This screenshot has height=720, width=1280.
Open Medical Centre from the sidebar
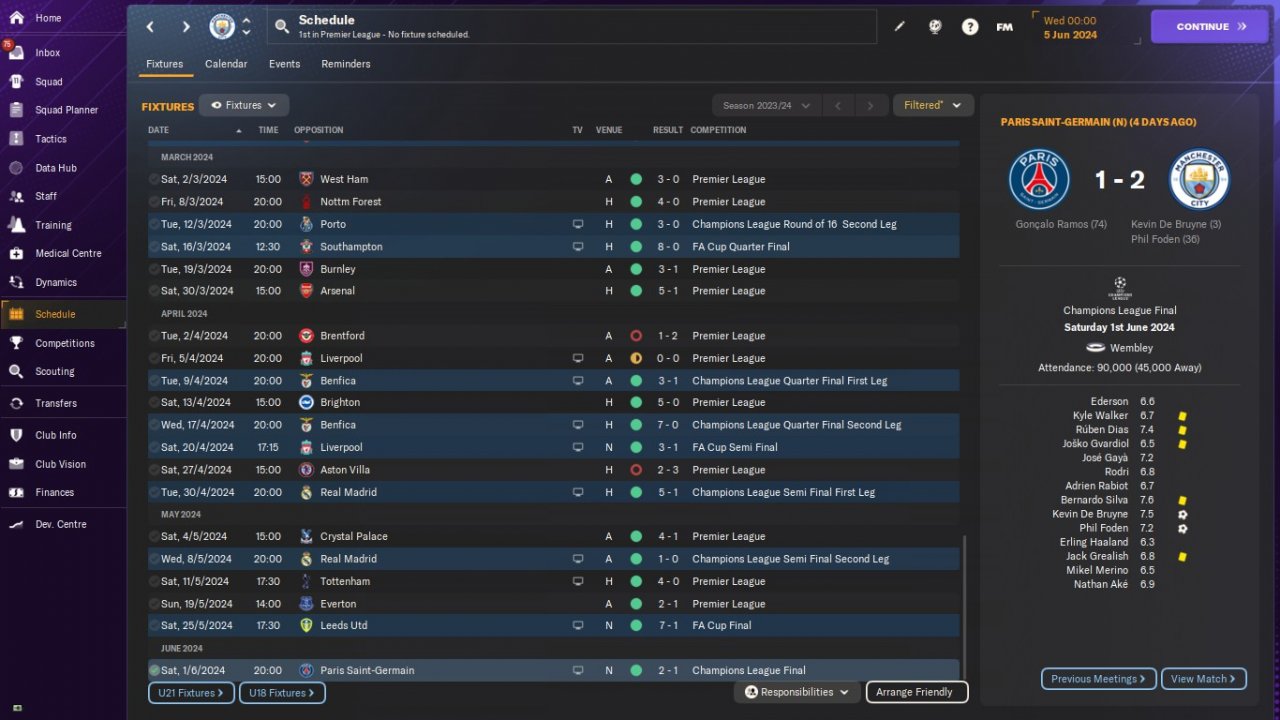(63, 253)
